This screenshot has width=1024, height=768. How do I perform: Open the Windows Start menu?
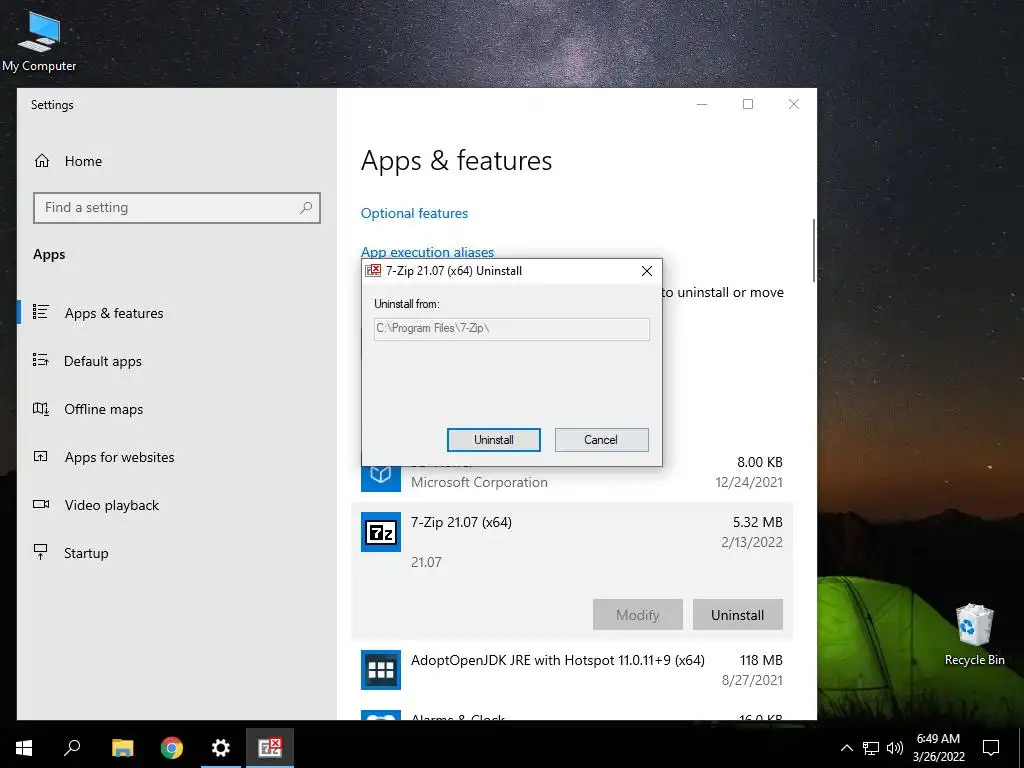[24, 748]
